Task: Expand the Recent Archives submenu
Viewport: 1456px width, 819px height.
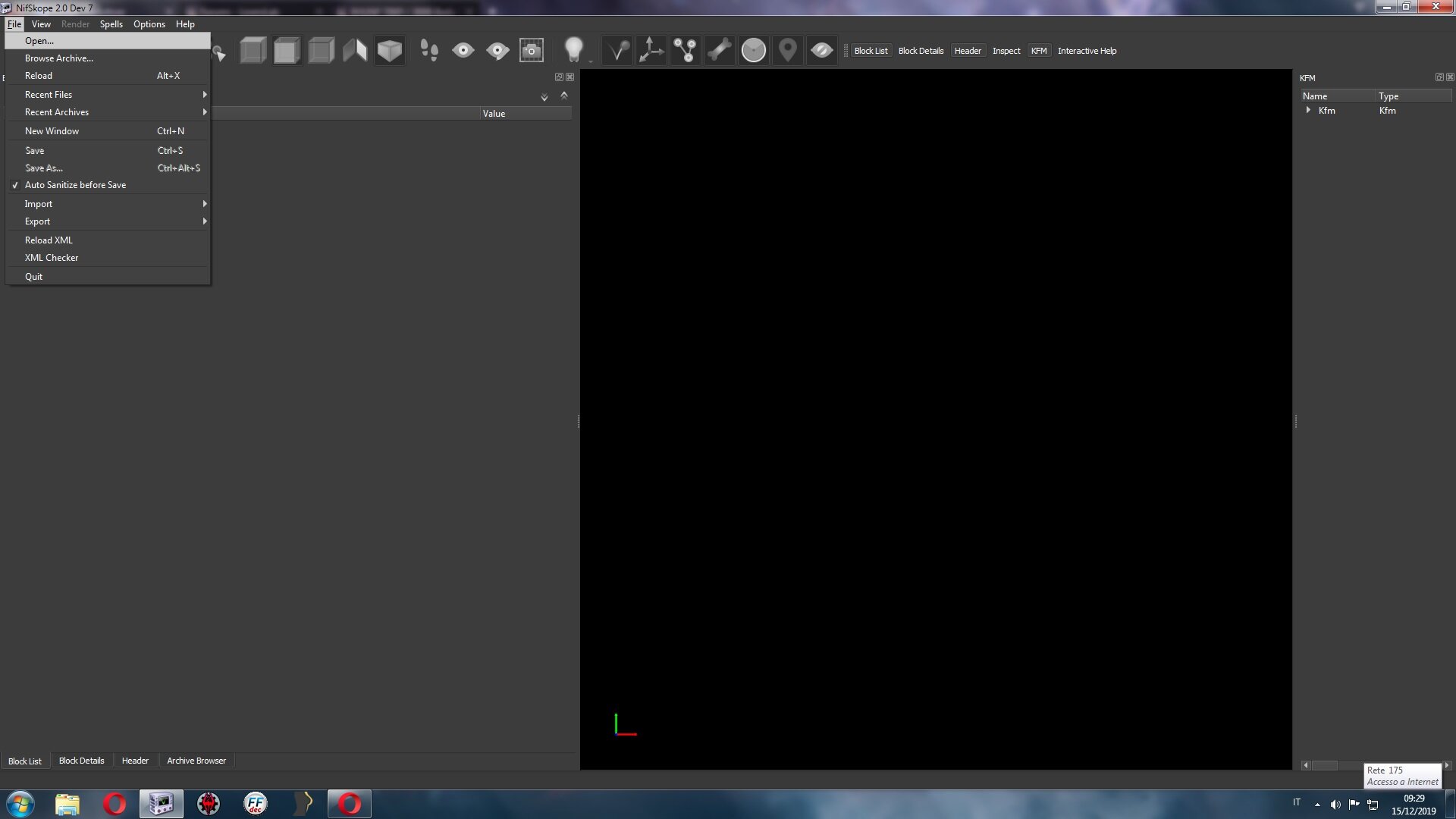Action: (x=108, y=112)
